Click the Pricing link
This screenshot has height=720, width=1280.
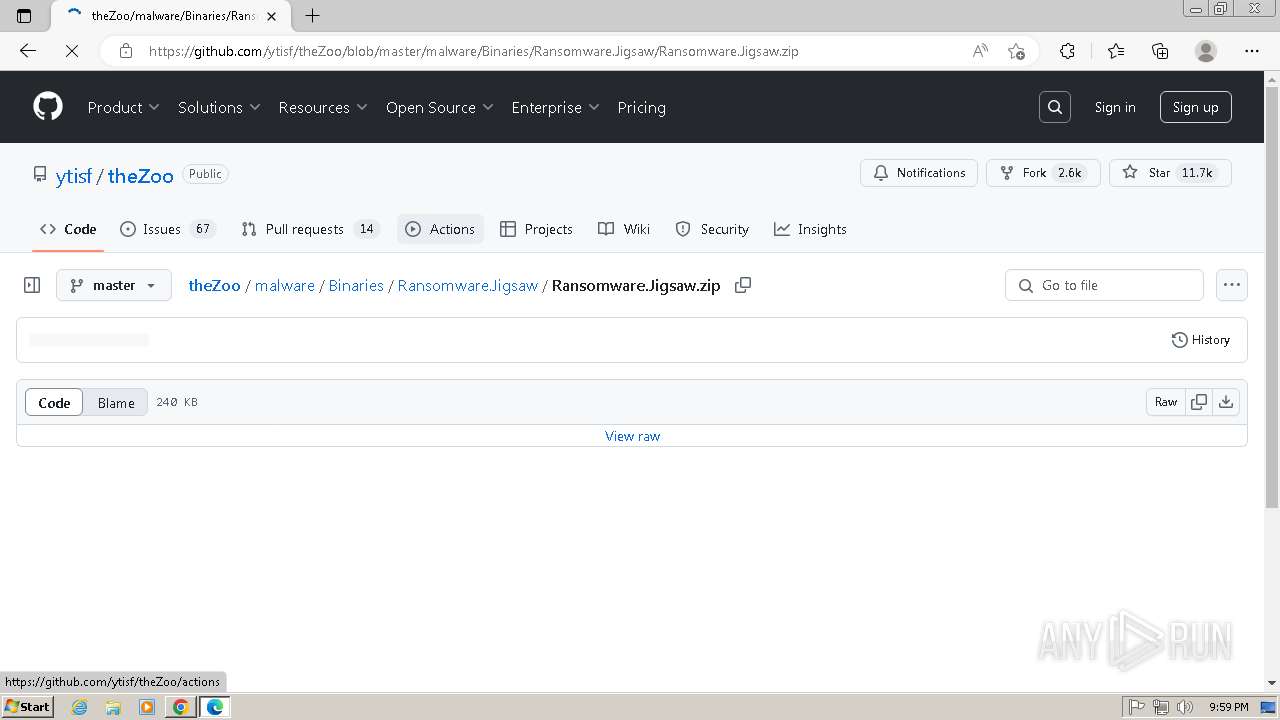pos(642,107)
